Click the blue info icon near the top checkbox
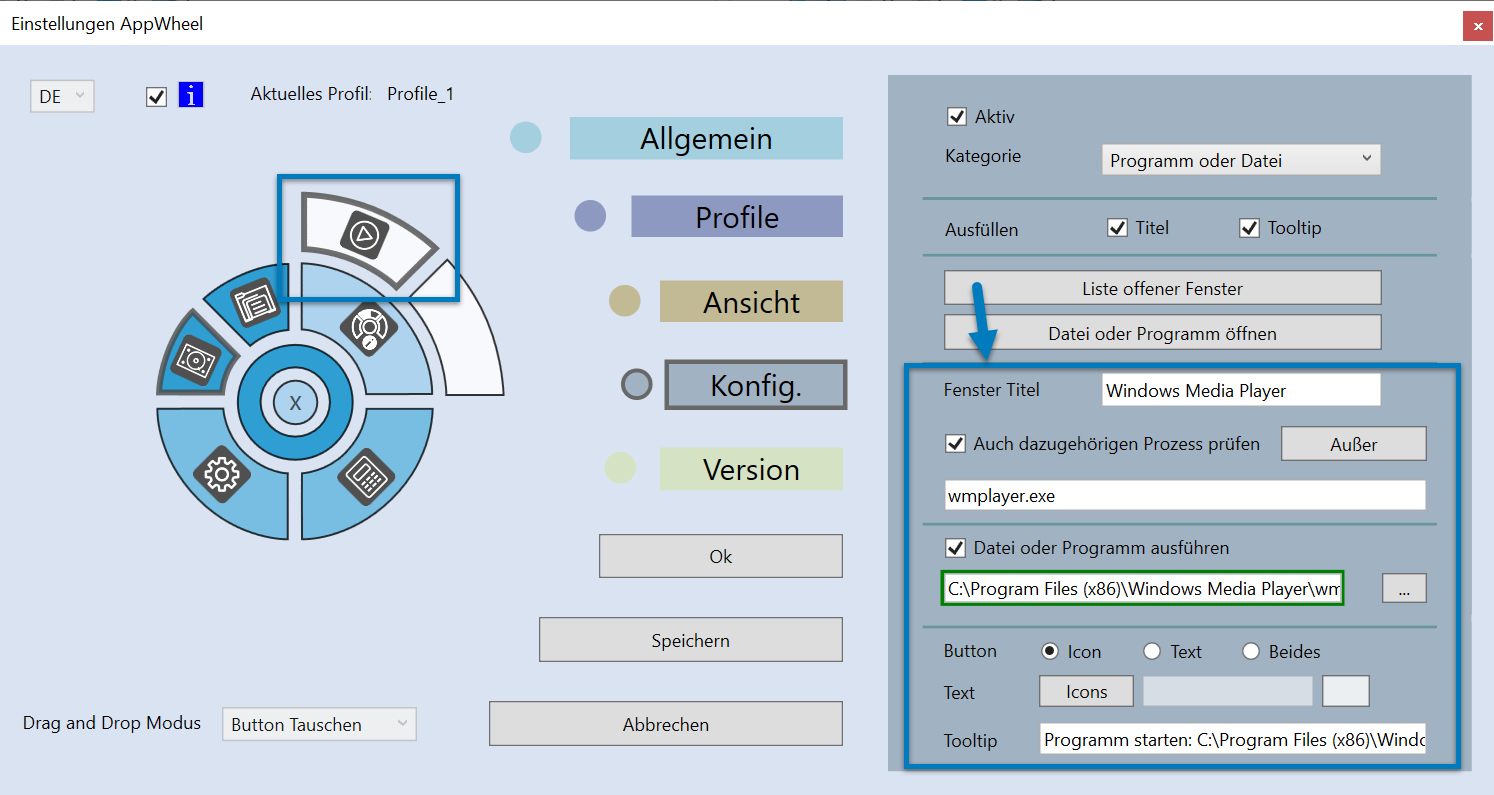1494x795 pixels. [190, 94]
